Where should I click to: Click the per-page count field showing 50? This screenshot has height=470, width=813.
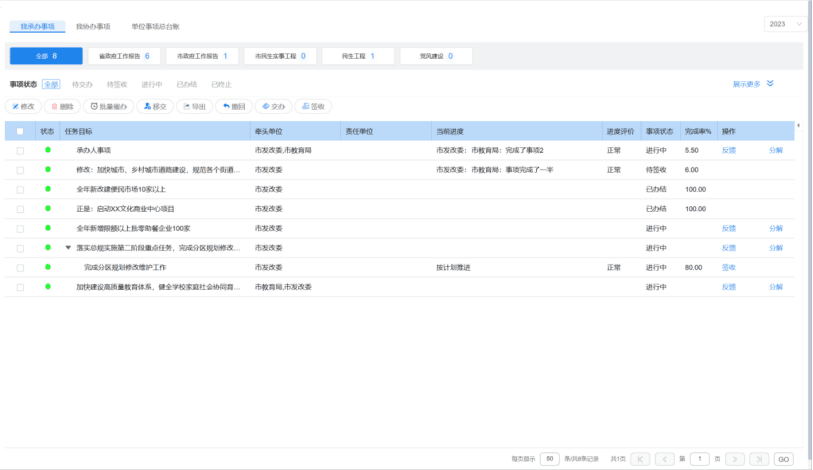click(550, 459)
